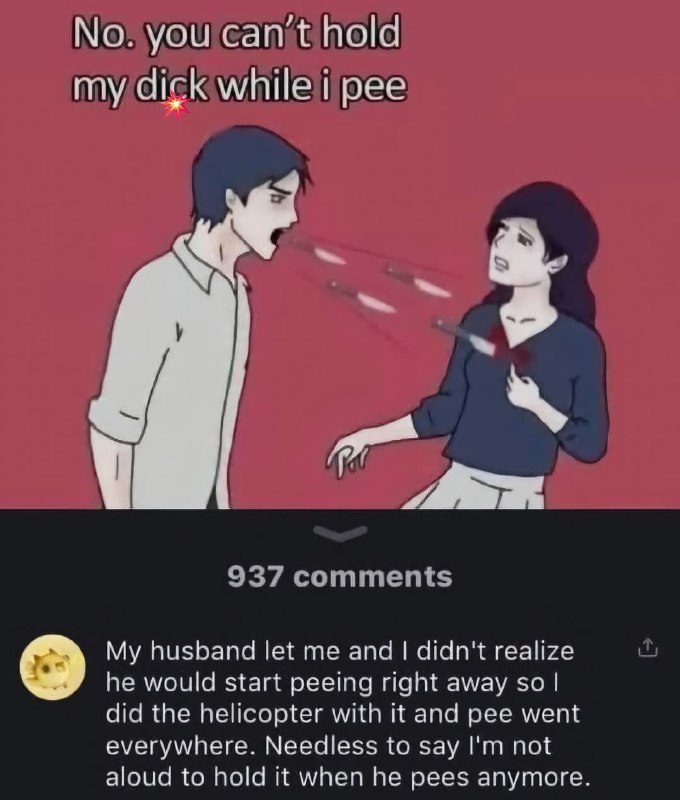Image resolution: width=680 pixels, height=800 pixels.
Task: Tap the sparkle emoji sticker under the caption
Action: pos(175,106)
